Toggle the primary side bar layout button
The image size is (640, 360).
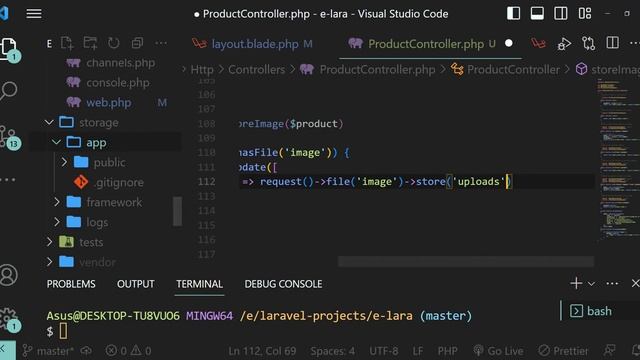click(513, 13)
